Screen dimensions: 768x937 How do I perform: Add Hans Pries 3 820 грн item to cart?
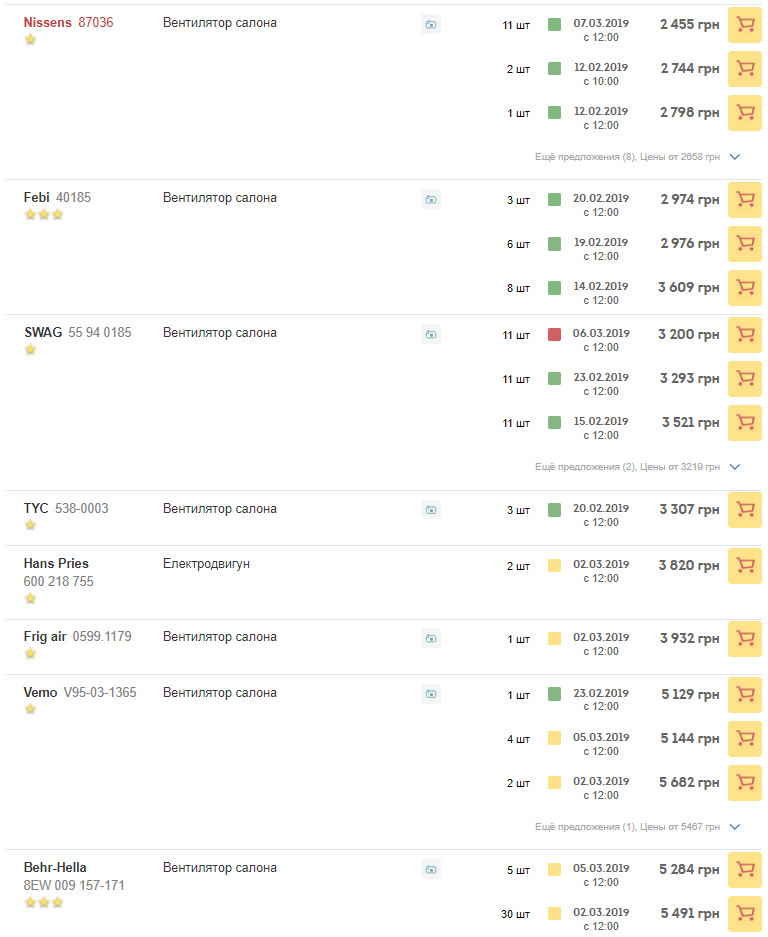(x=745, y=566)
